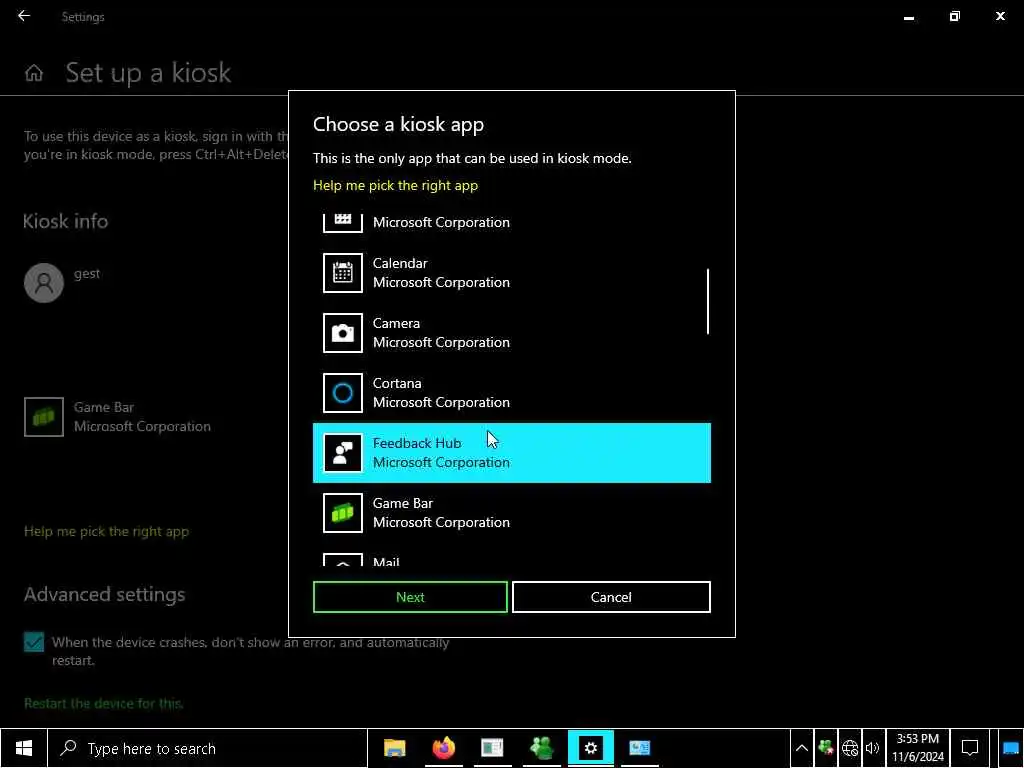Click the Next button
The width and height of the screenshot is (1024, 768).
pyautogui.click(x=410, y=597)
